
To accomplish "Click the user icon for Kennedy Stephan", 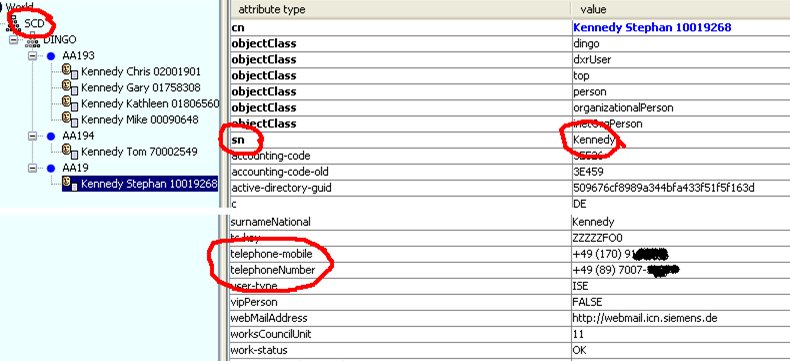I will [70, 183].
